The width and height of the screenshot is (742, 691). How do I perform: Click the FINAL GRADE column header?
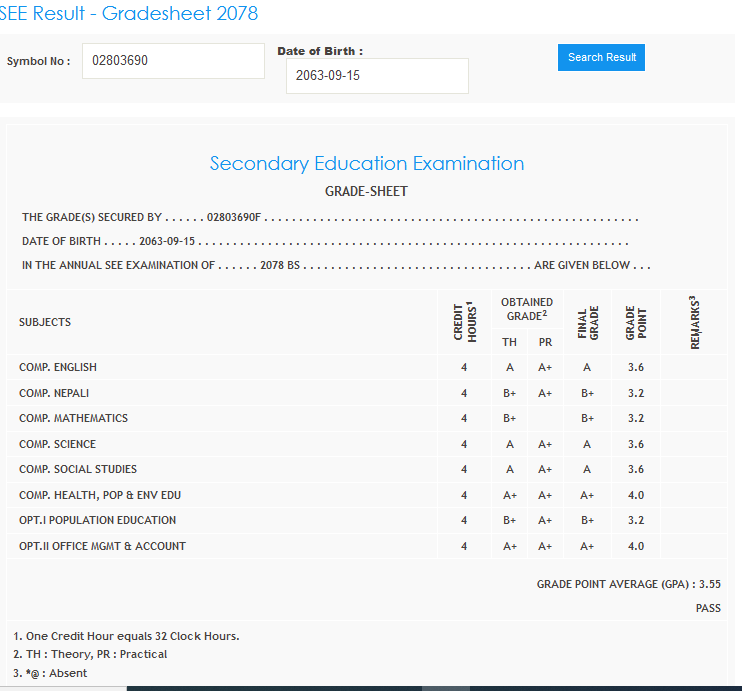coord(587,322)
